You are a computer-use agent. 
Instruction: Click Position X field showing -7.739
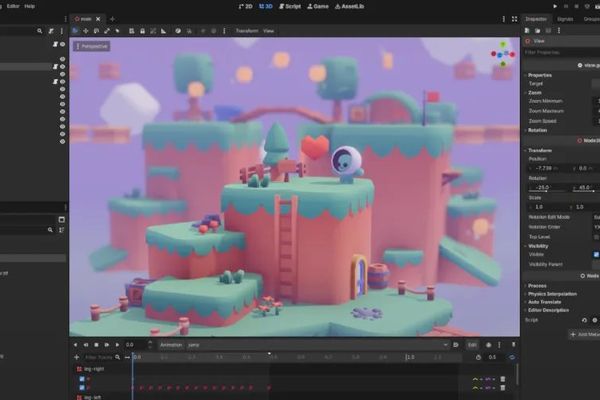pos(548,168)
